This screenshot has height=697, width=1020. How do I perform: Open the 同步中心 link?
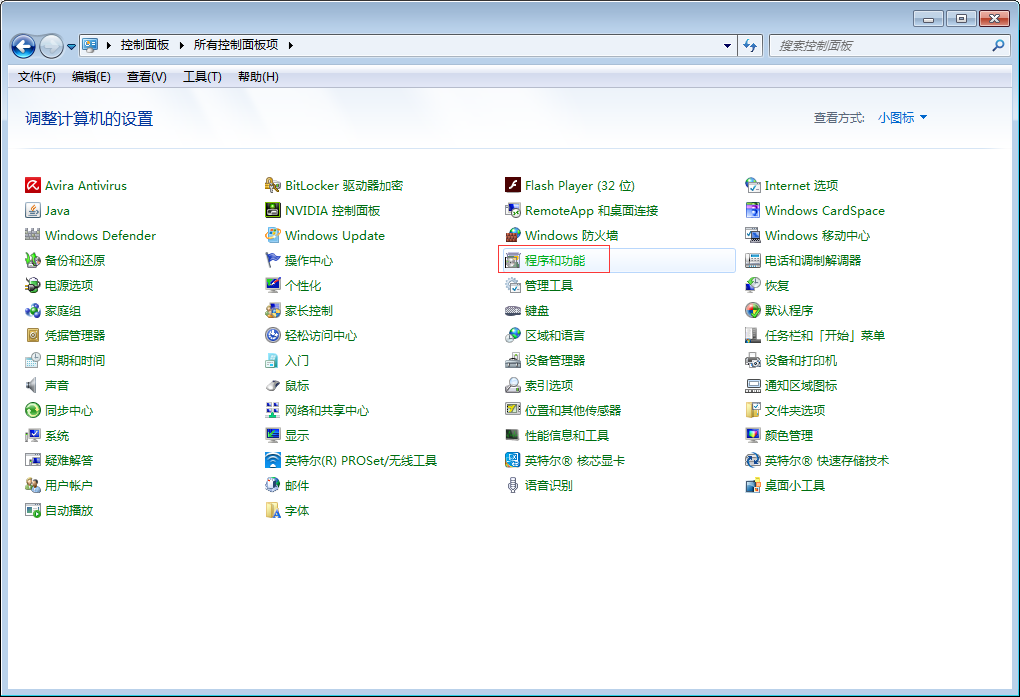(69, 411)
